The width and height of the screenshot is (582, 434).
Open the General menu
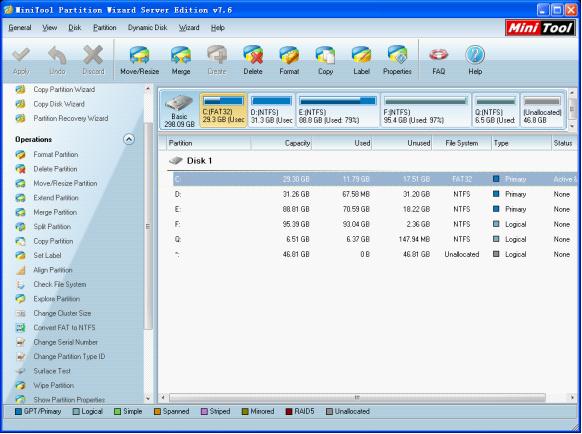click(x=20, y=28)
